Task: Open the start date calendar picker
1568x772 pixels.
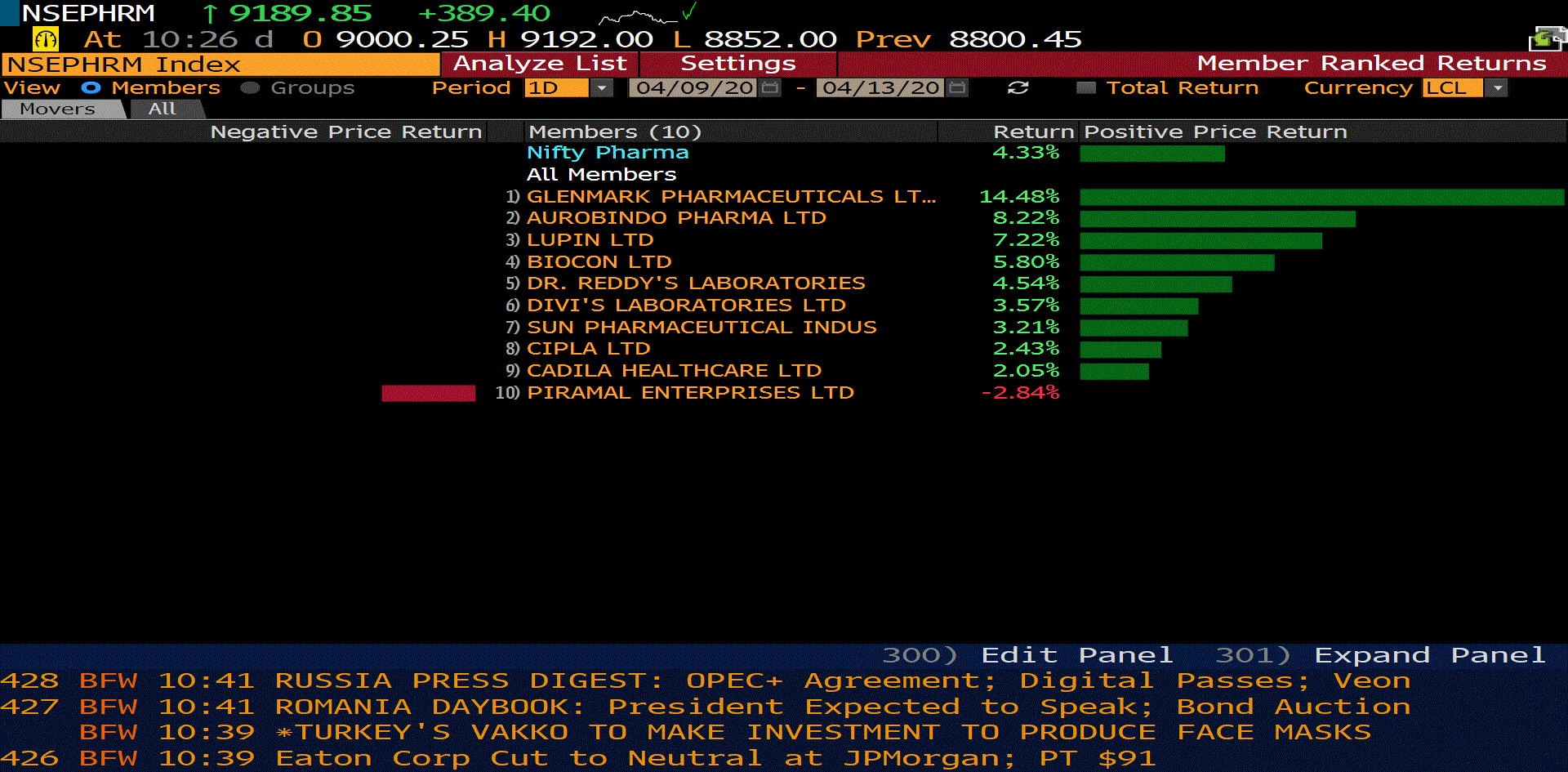Action: 770,88
